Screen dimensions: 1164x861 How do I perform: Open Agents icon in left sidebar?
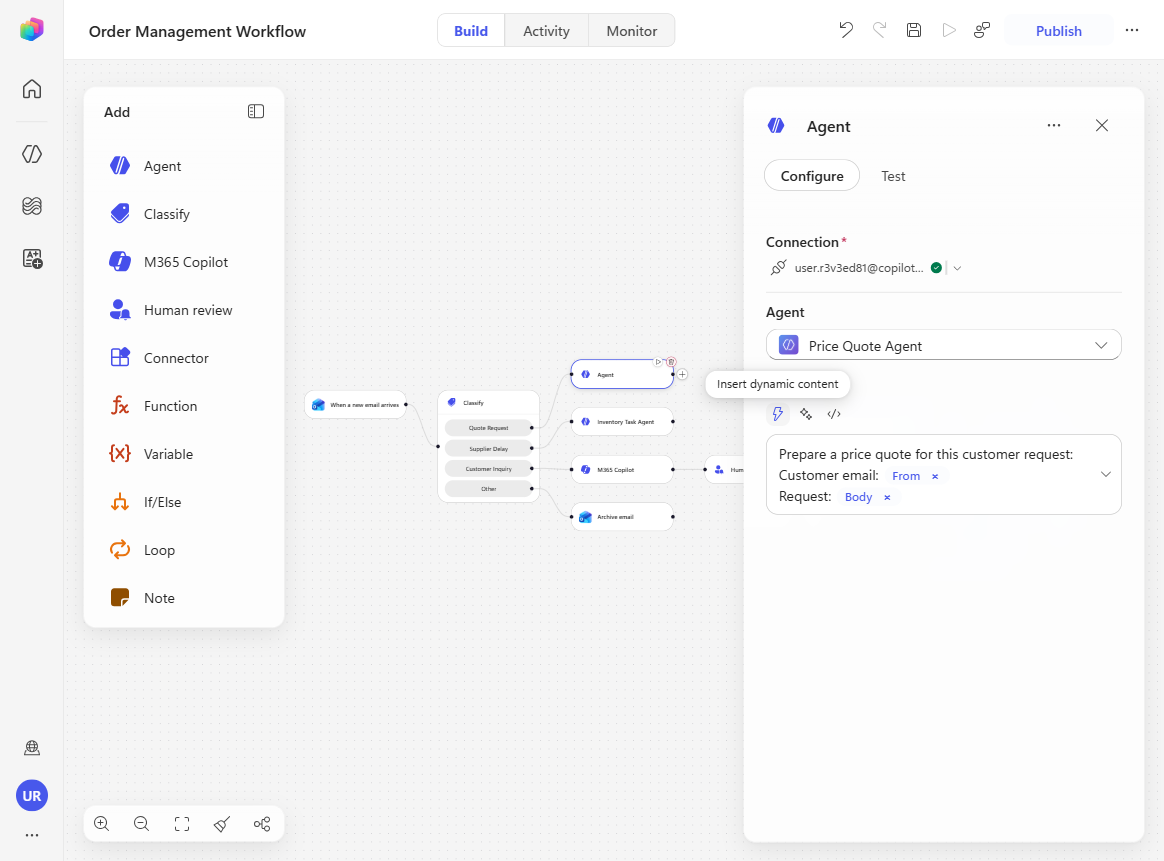(x=32, y=154)
